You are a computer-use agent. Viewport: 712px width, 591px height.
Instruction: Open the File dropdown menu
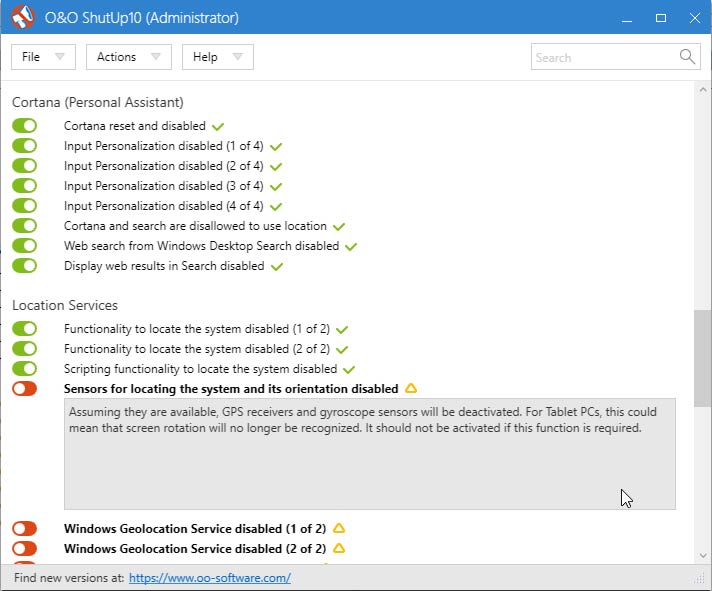click(x=43, y=57)
